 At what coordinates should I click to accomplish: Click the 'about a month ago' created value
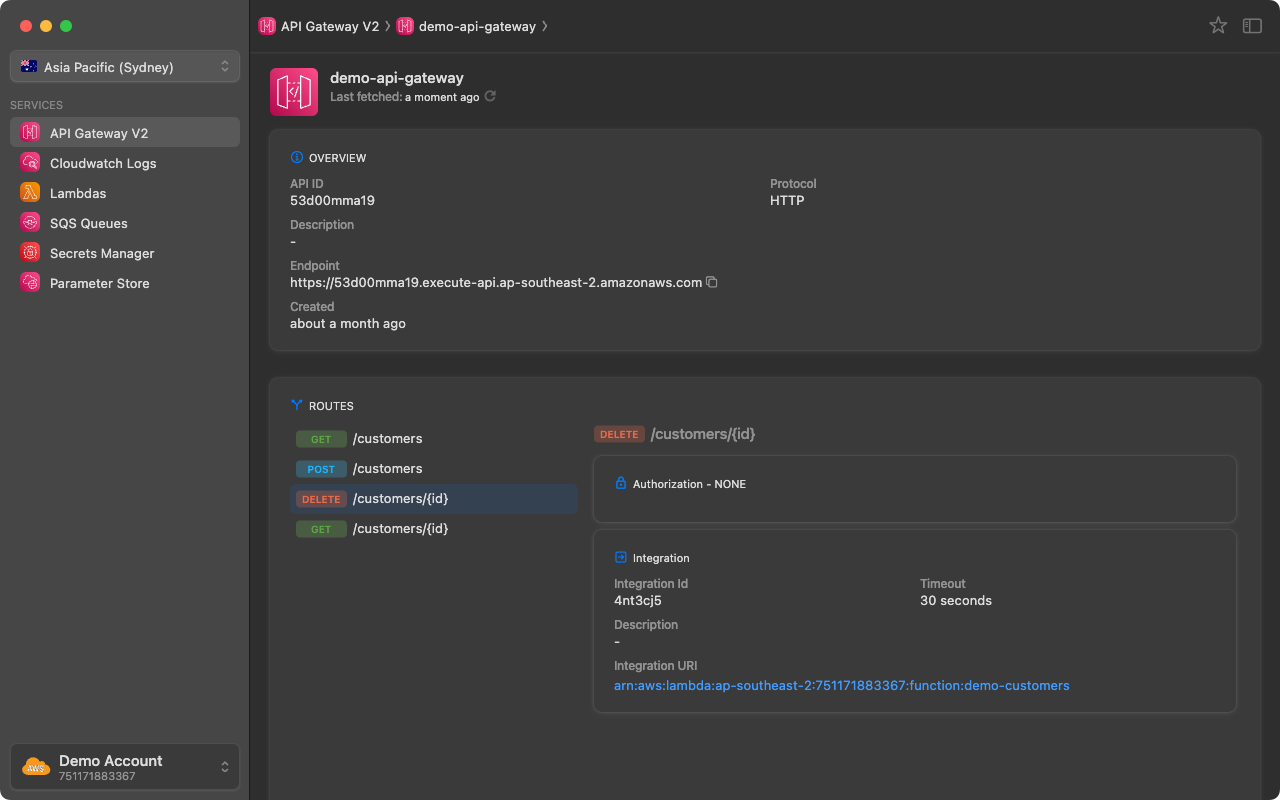(348, 323)
